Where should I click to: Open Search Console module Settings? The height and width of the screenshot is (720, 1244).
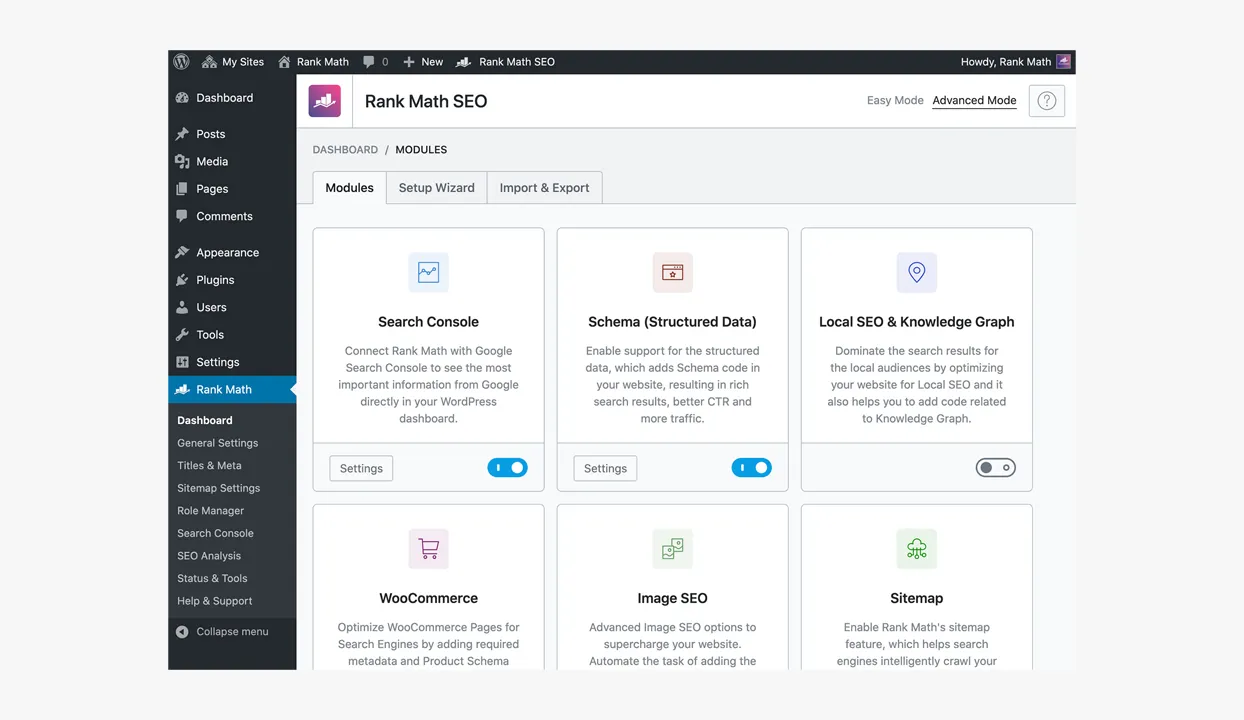tap(361, 468)
